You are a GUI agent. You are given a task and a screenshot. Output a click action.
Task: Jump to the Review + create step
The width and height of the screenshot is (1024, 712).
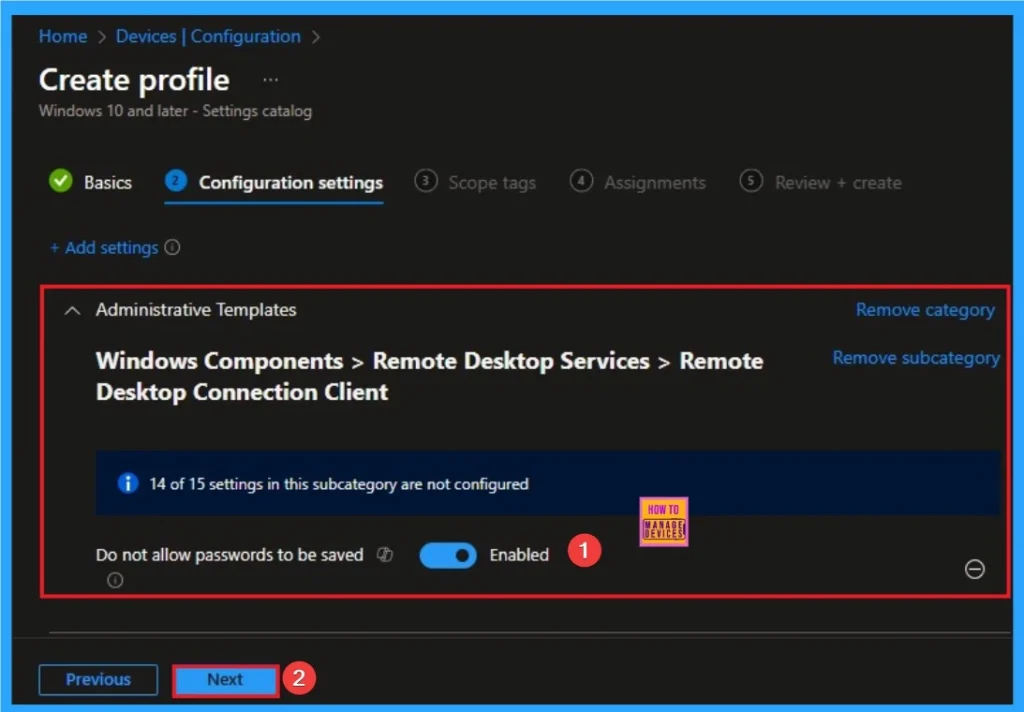(x=837, y=182)
